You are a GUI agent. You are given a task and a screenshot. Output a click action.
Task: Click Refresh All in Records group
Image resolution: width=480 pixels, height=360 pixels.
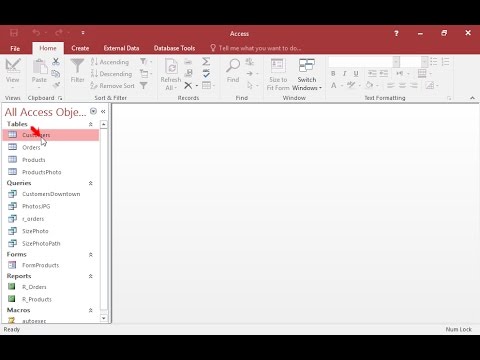(x=171, y=74)
